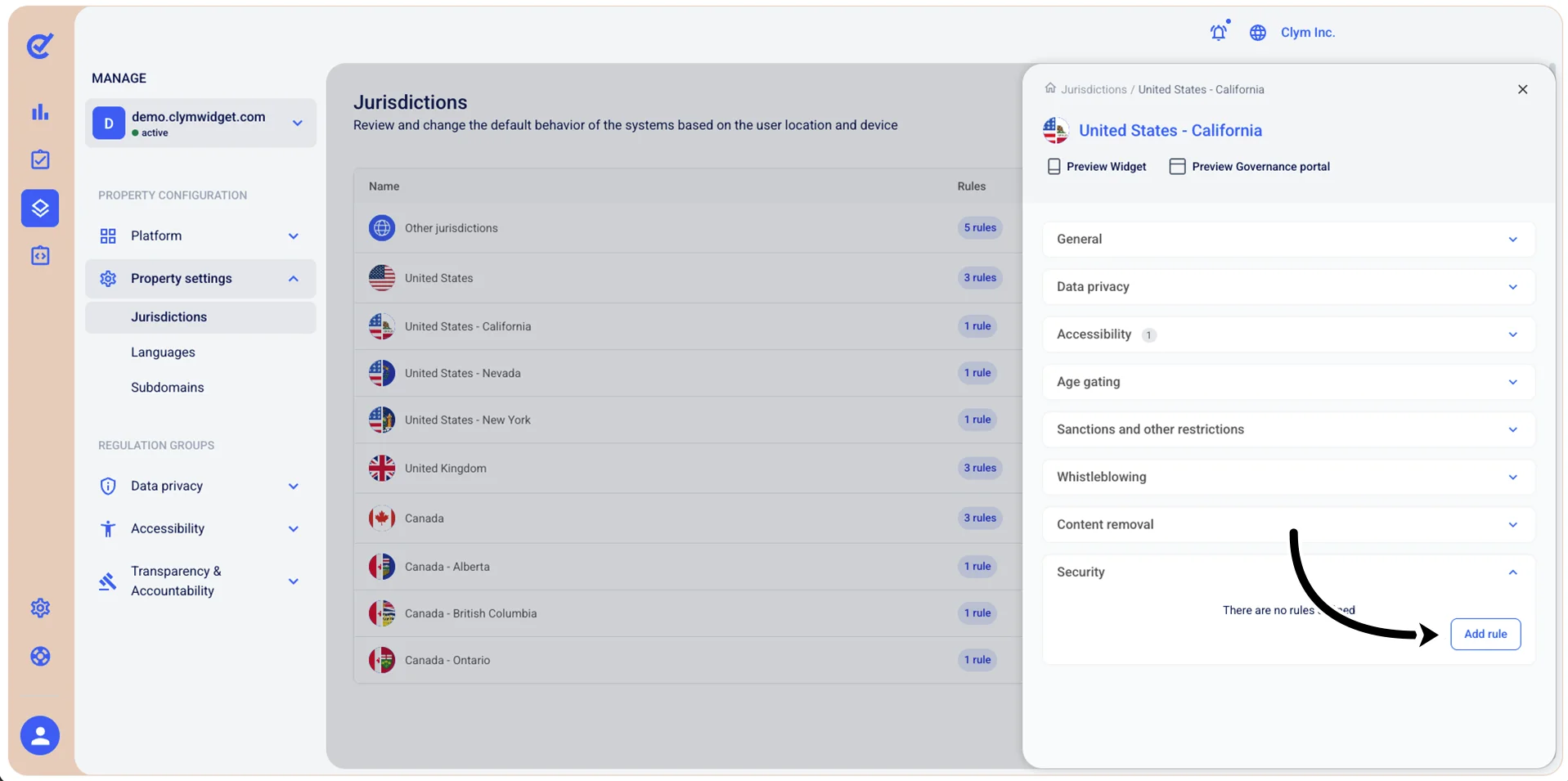The width and height of the screenshot is (1568, 781).
Task: Click Preview Widget
Action: click(1097, 167)
